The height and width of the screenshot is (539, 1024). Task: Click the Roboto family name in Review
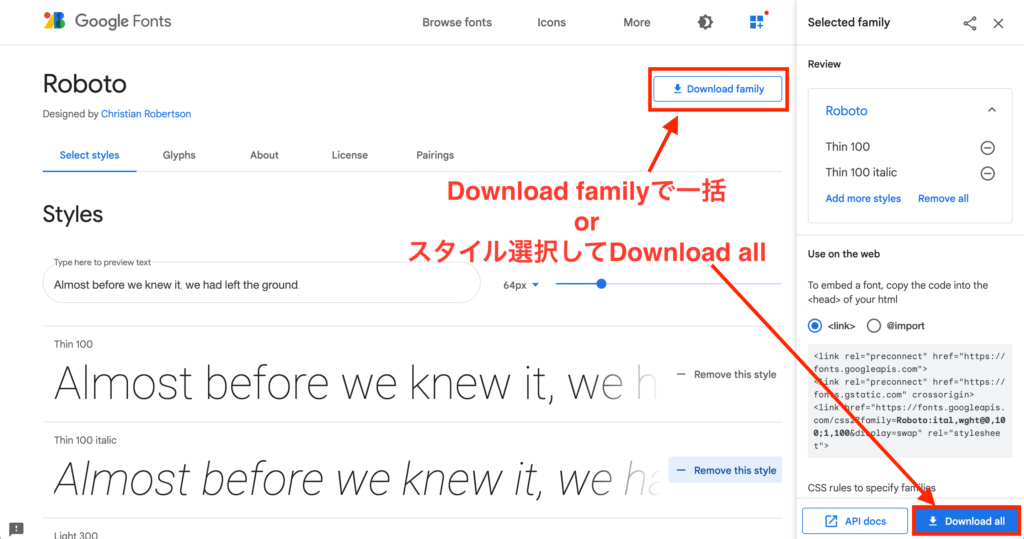point(846,111)
